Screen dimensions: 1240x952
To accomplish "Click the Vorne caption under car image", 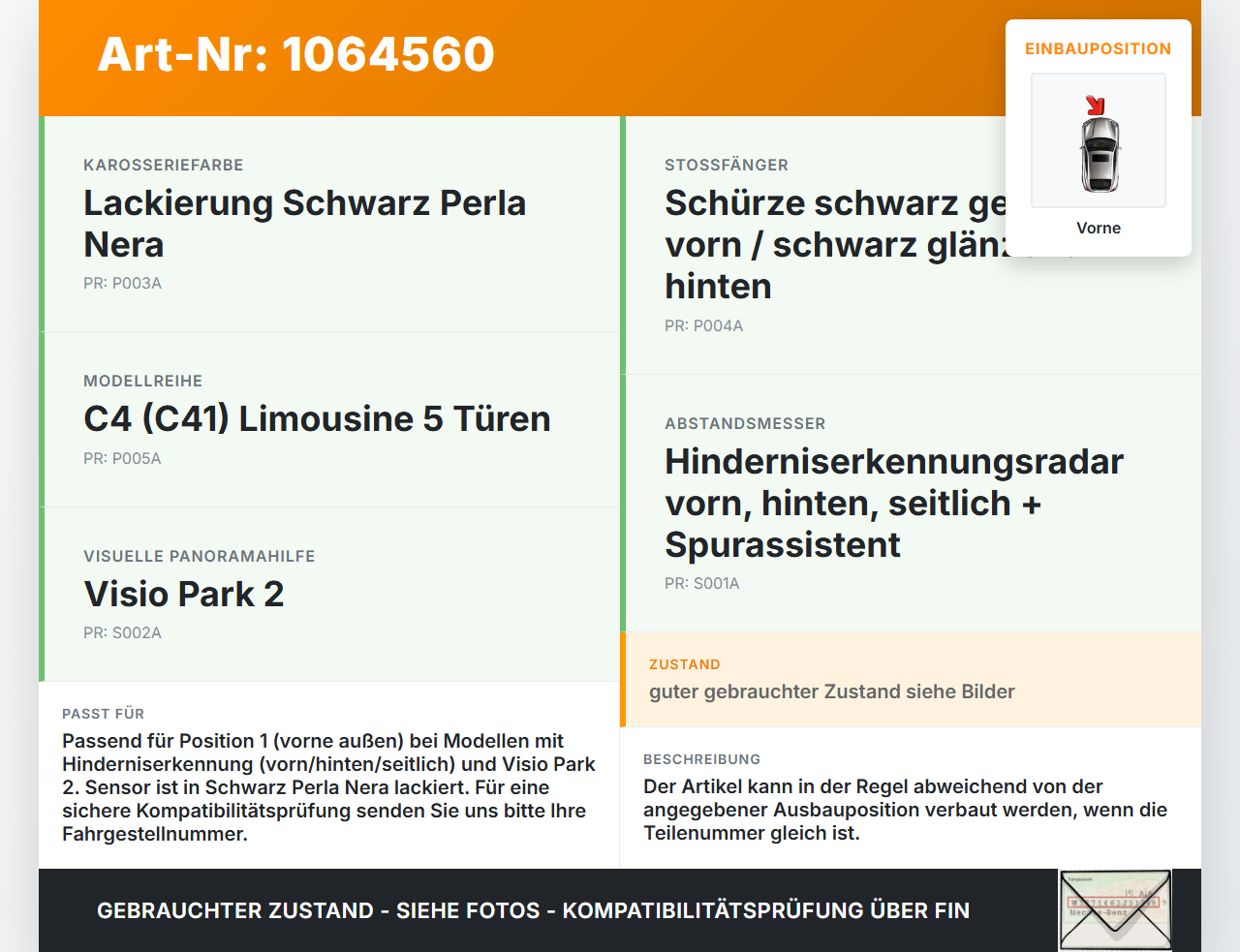I will click(1099, 228).
